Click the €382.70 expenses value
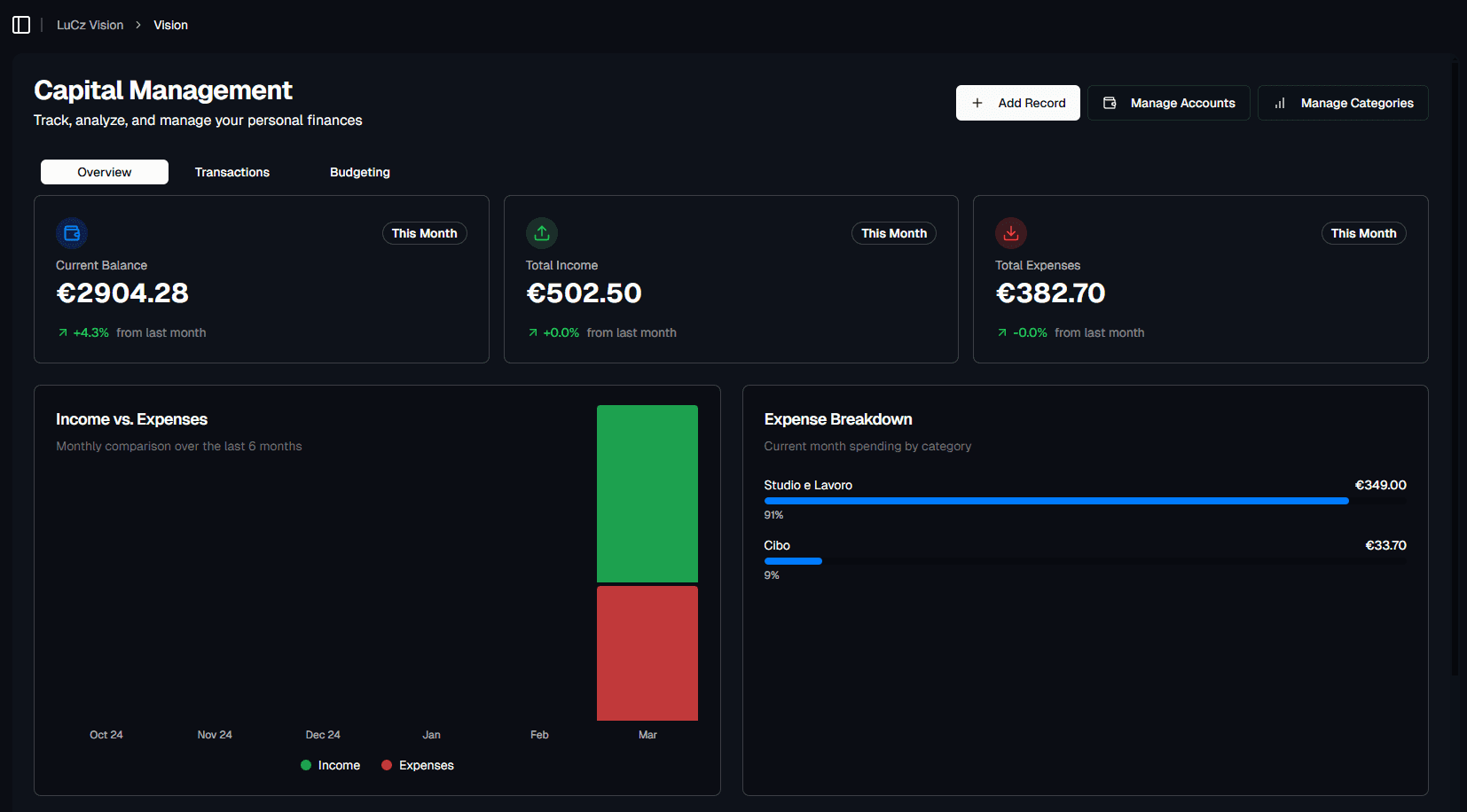 pos(1050,293)
